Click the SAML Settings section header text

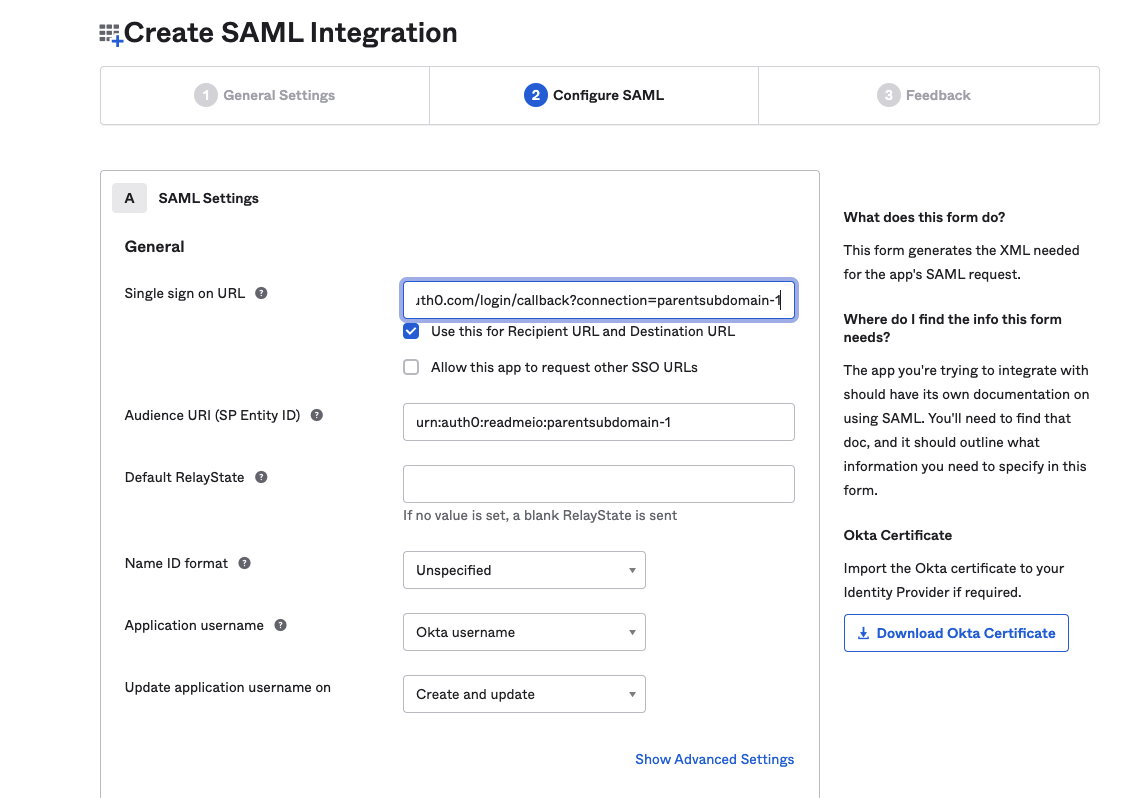tap(208, 199)
